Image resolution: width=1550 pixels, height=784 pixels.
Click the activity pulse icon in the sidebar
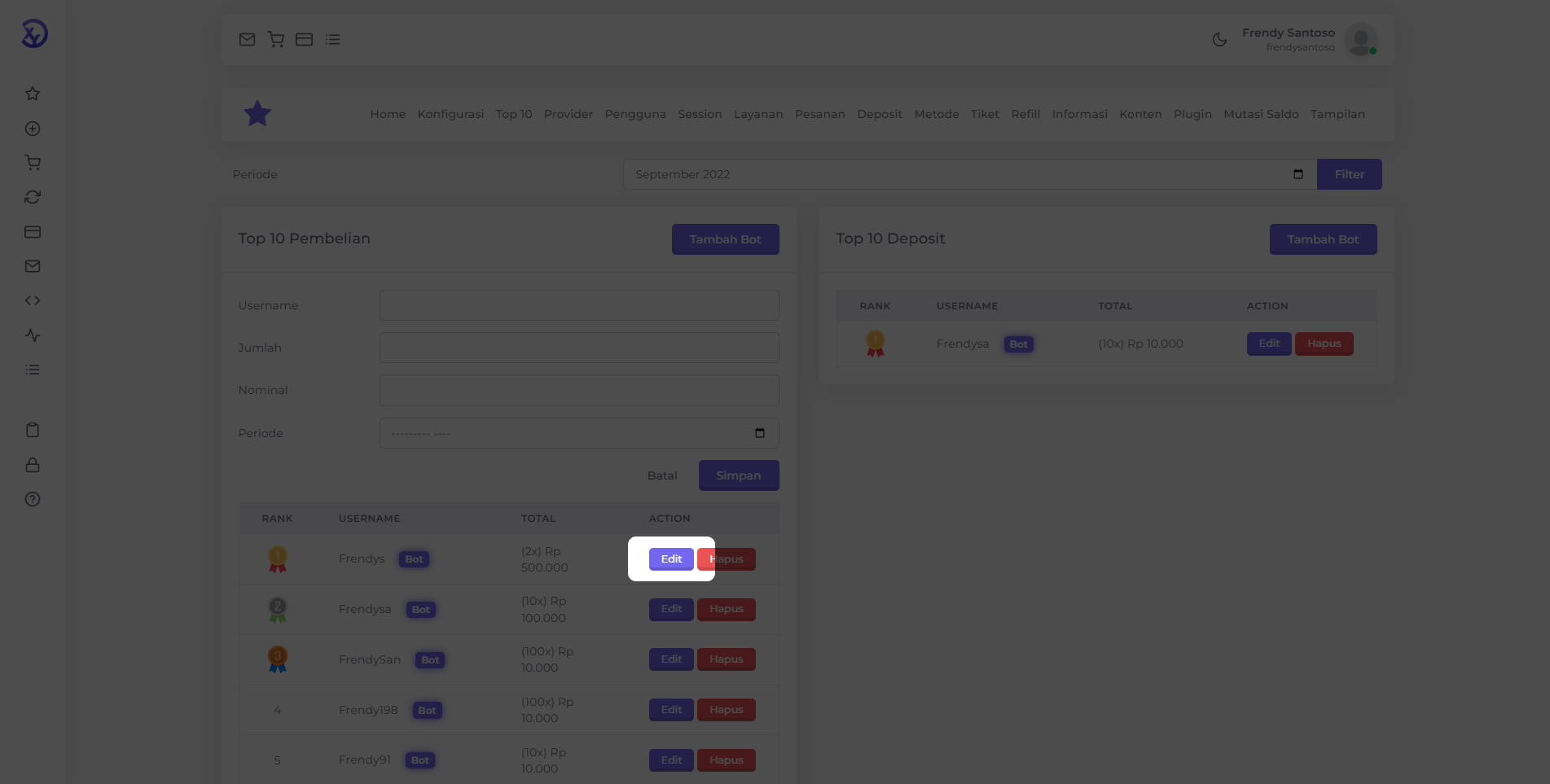pos(33,335)
